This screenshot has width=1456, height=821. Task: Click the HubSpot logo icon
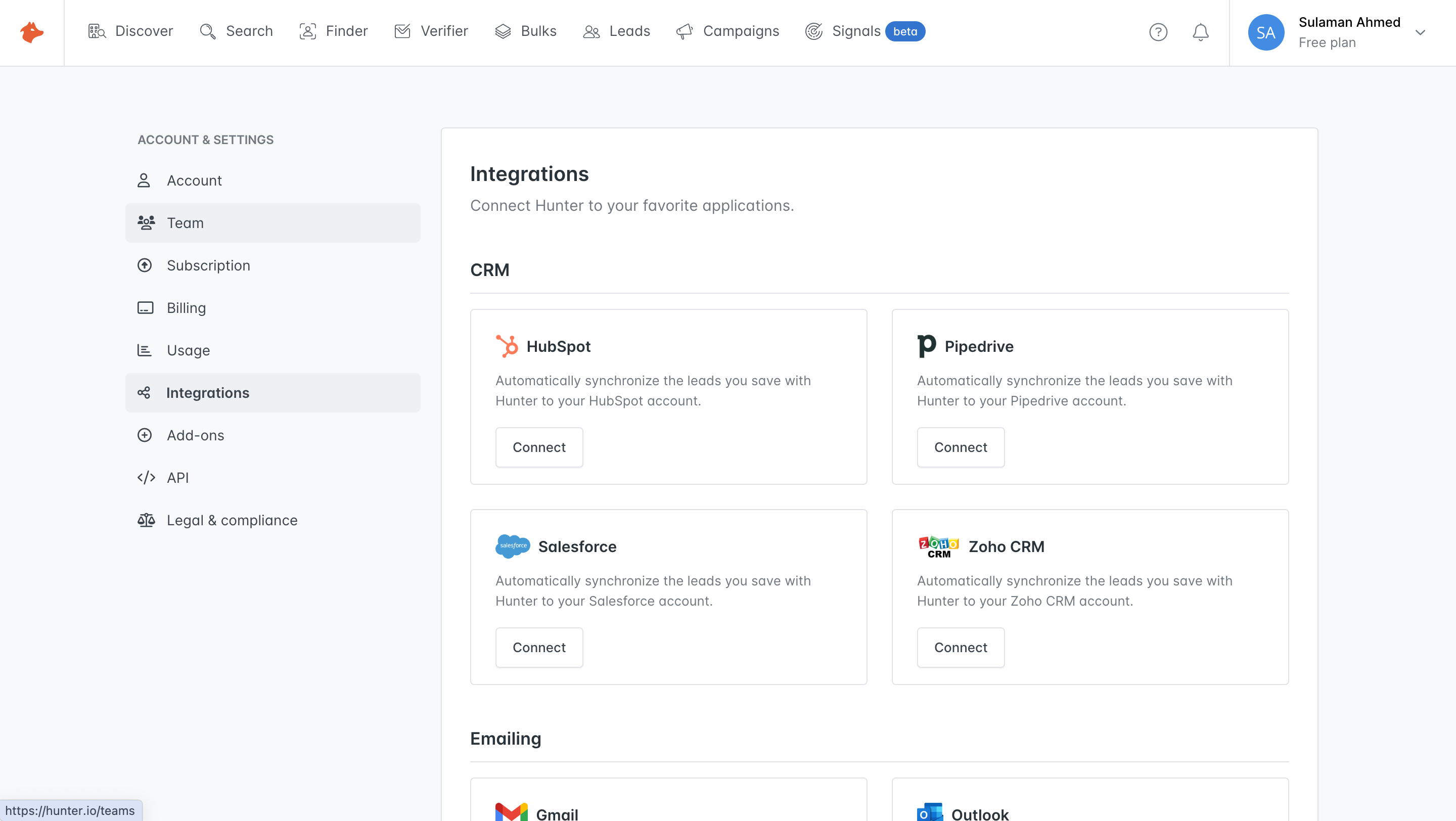[x=507, y=346]
